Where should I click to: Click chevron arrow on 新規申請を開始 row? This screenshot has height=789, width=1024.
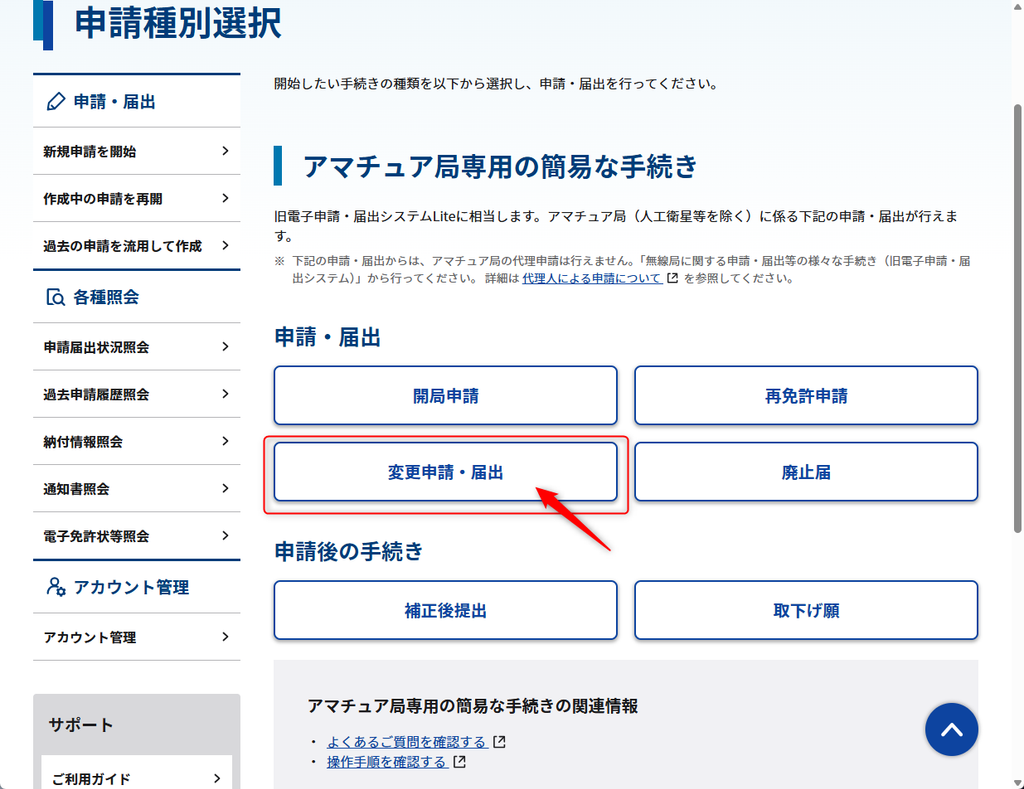click(x=225, y=151)
